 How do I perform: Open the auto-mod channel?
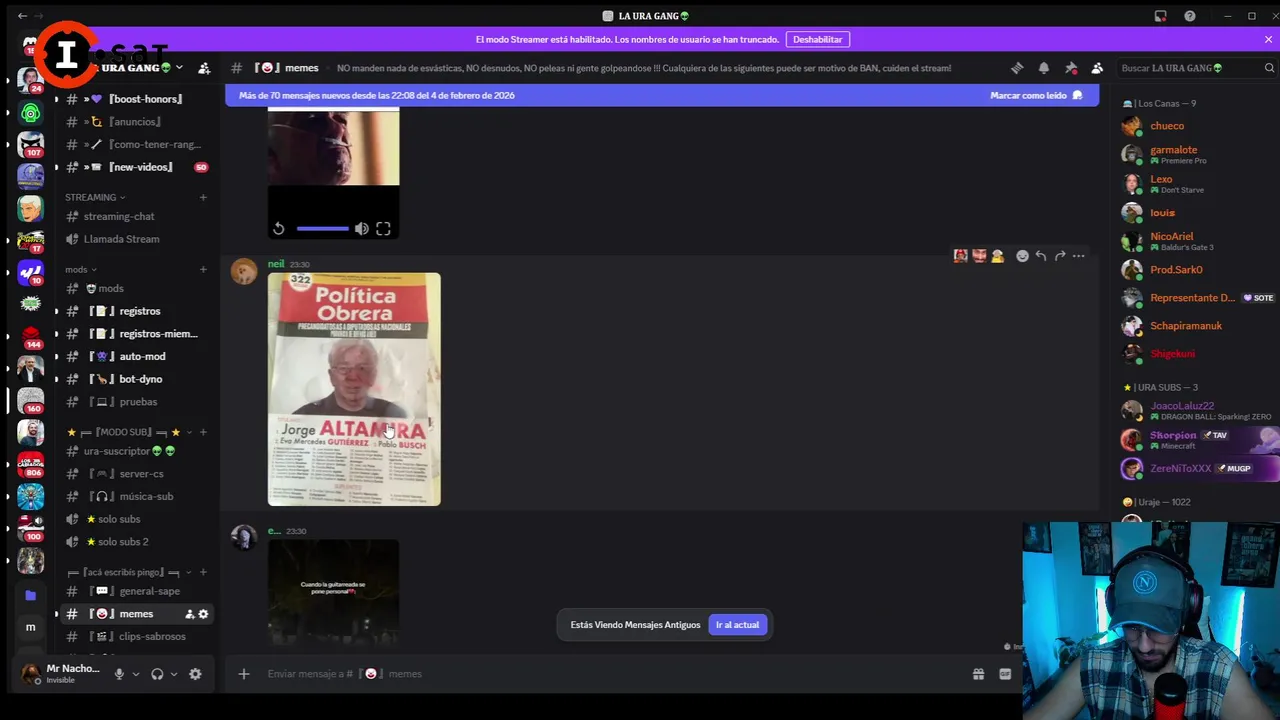click(x=136, y=356)
